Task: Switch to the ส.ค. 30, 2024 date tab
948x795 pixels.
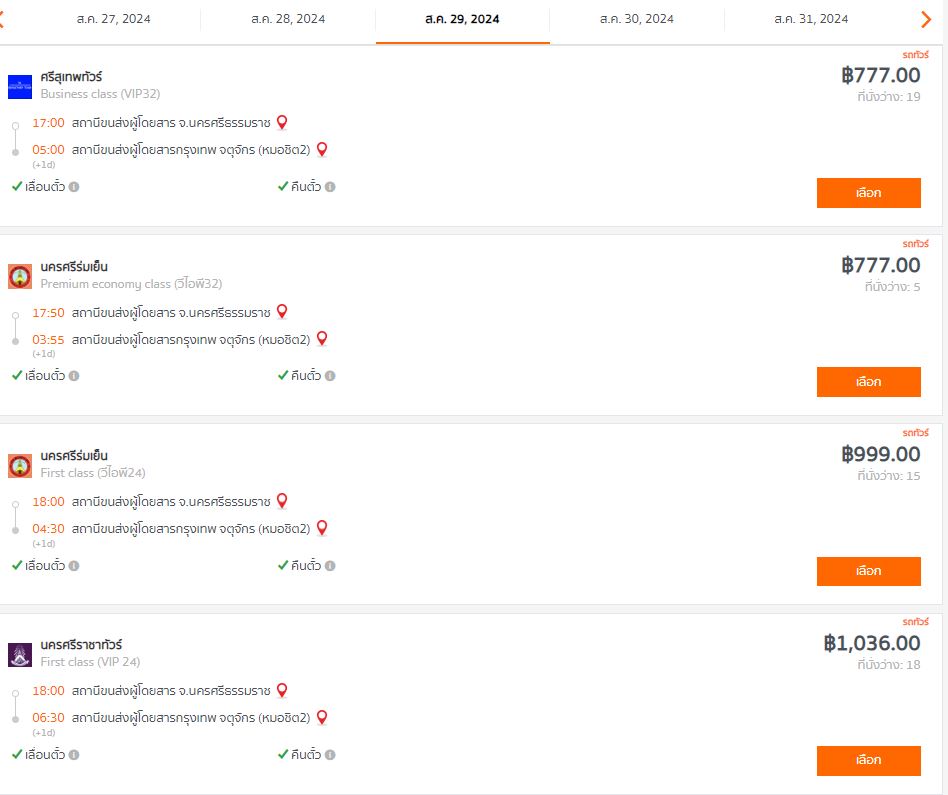Action: (637, 19)
